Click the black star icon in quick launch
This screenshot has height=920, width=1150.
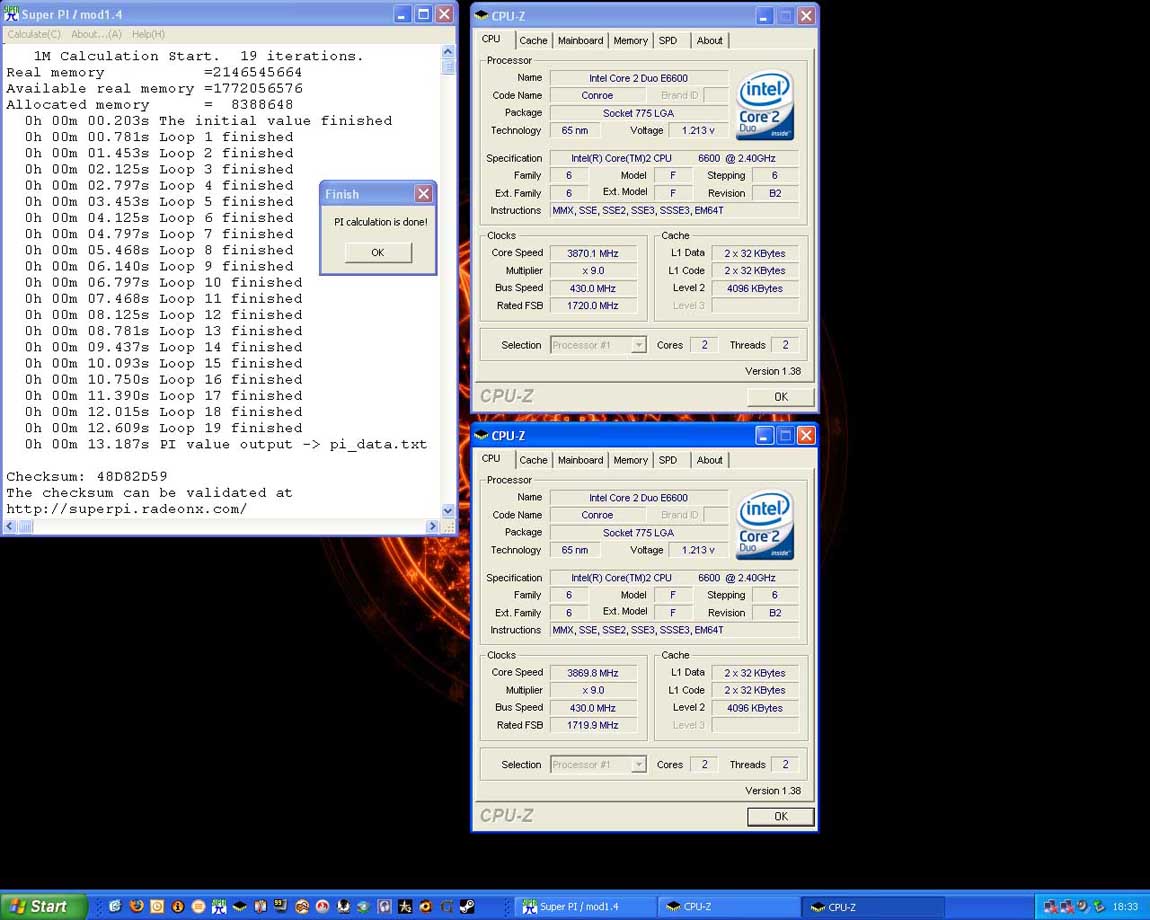point(405,907)
